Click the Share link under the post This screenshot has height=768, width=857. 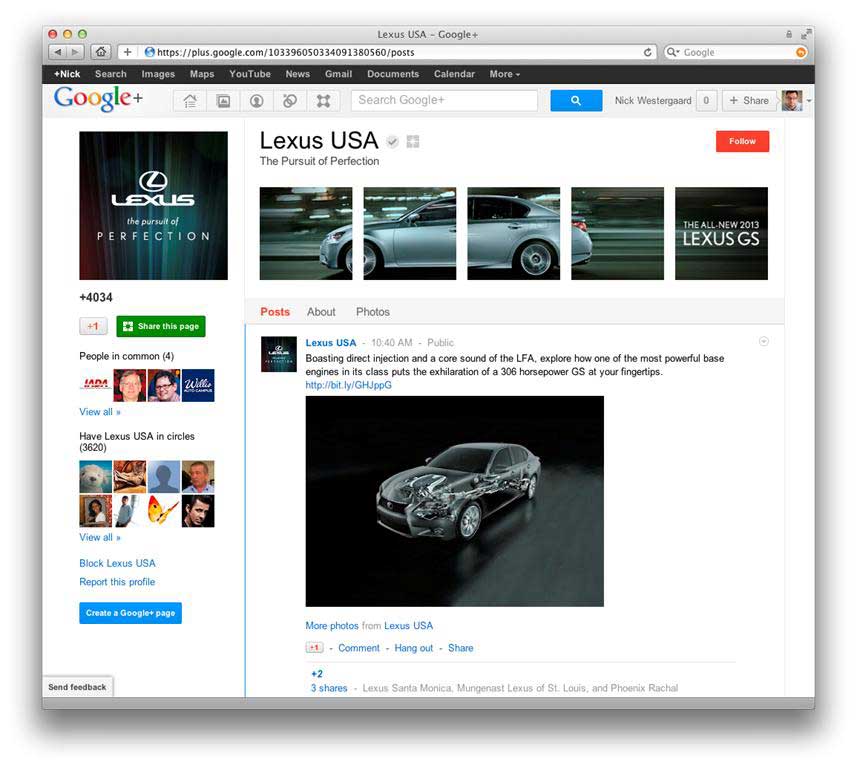[461, 648]
